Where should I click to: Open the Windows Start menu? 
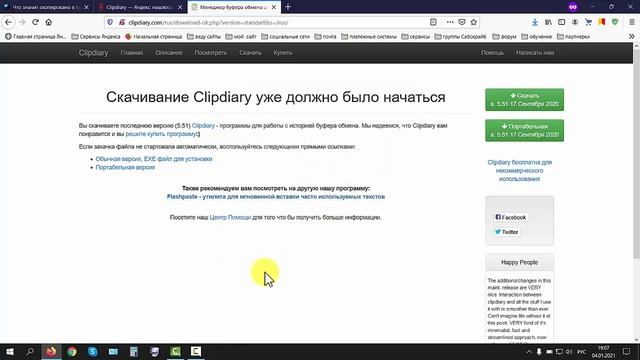point(9,351)
